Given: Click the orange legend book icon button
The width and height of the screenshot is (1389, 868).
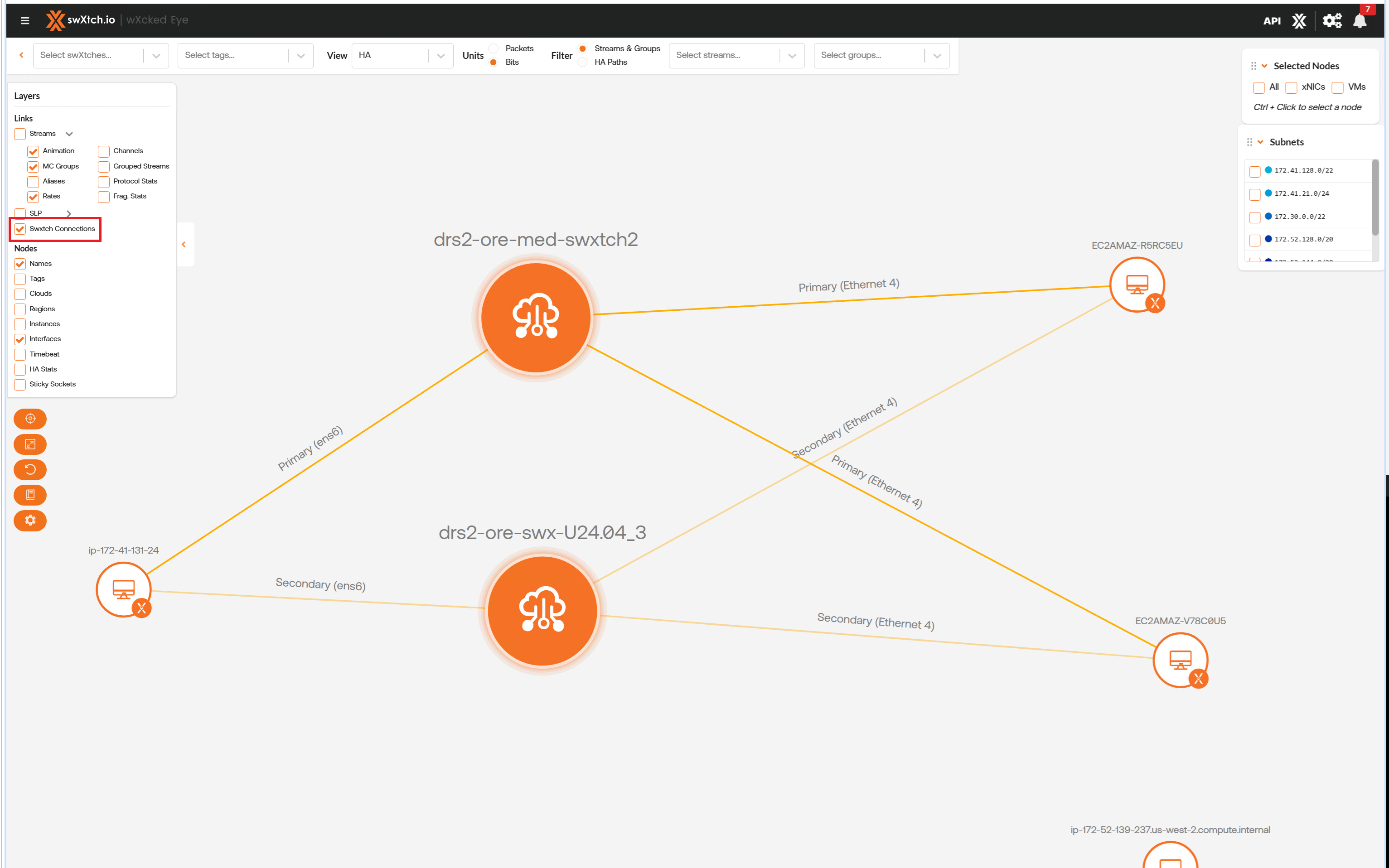Looking at the screenshot, I should click(x=30, y=495).
